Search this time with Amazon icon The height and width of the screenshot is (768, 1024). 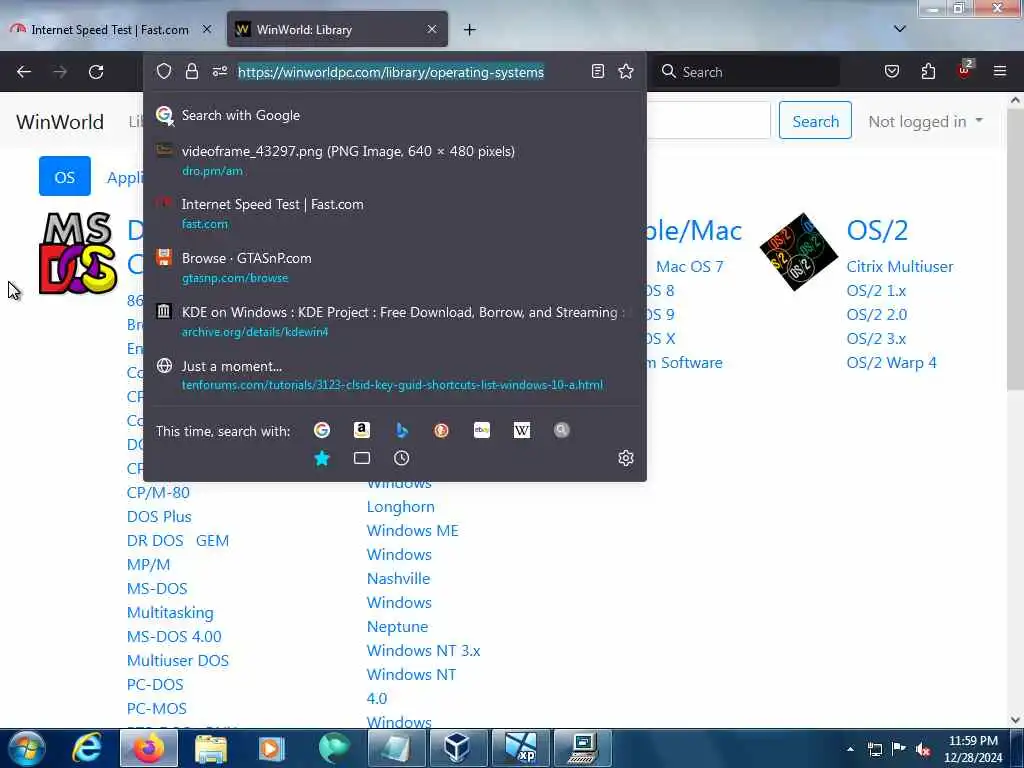pyautogui.click(x=362, y=430)
